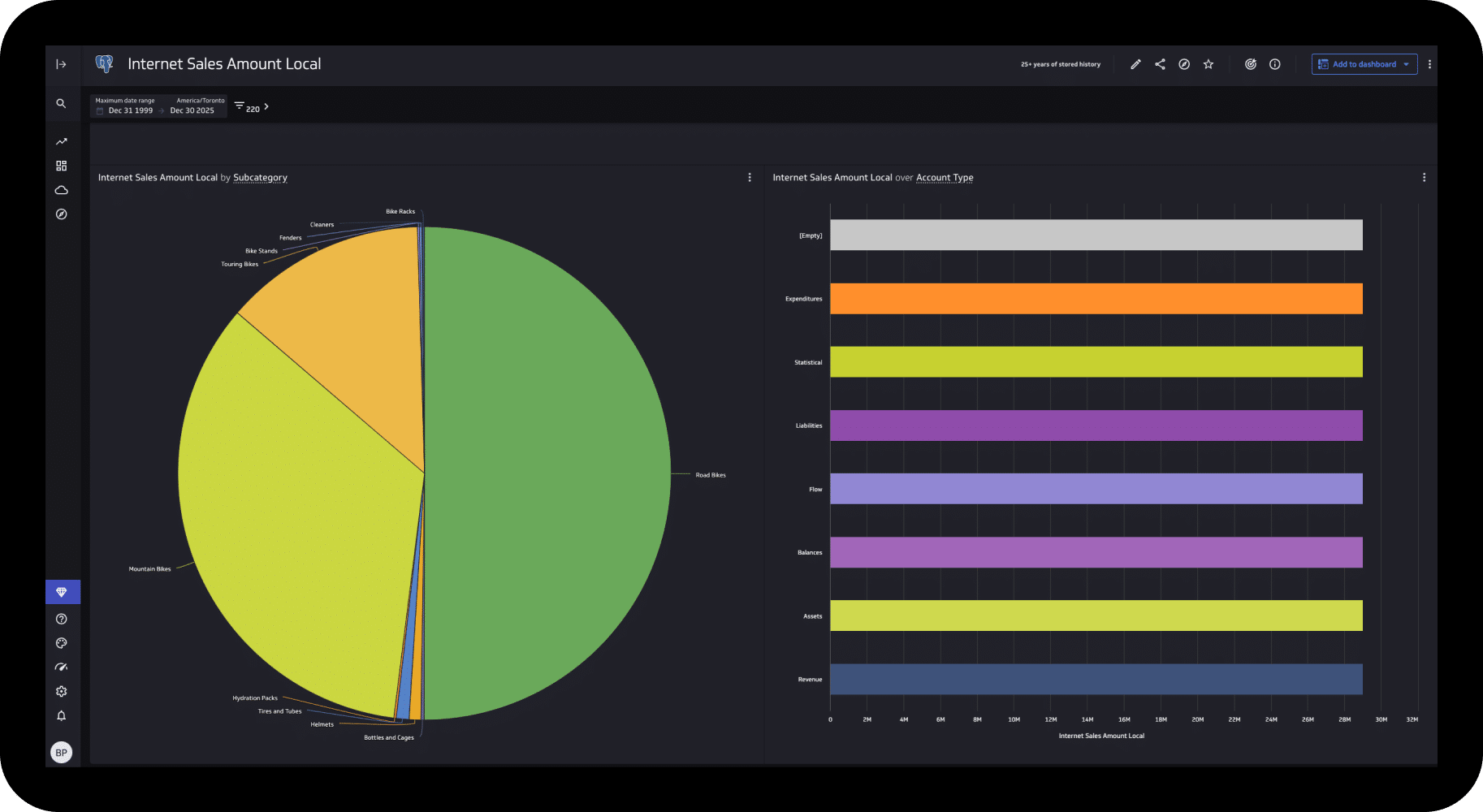
Task: Open the palette theme icon
Action: tap(61, 643)
